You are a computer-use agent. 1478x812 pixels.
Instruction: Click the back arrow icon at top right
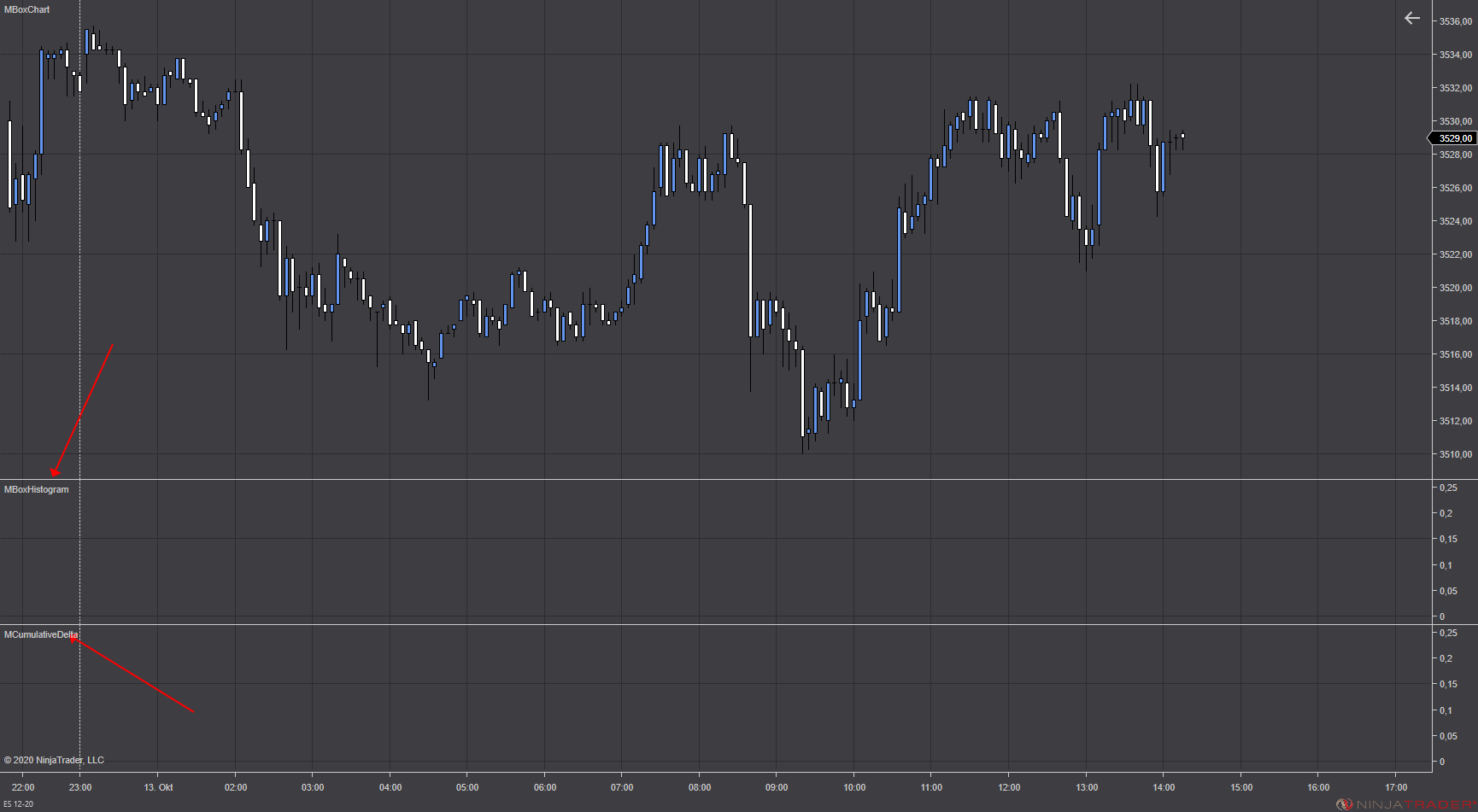[x=1411, y=18]
